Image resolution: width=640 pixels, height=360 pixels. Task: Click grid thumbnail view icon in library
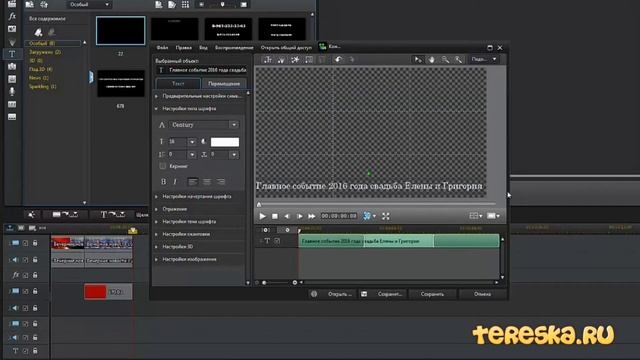pyautogui.click(x=185, y=4)
